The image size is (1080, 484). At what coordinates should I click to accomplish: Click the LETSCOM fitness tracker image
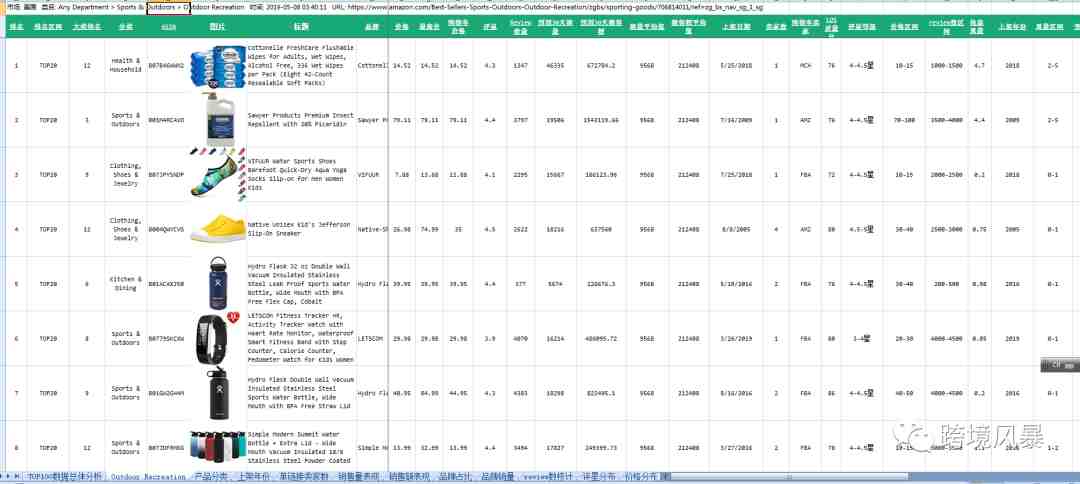pyautogui.click(x=218, y=337)
